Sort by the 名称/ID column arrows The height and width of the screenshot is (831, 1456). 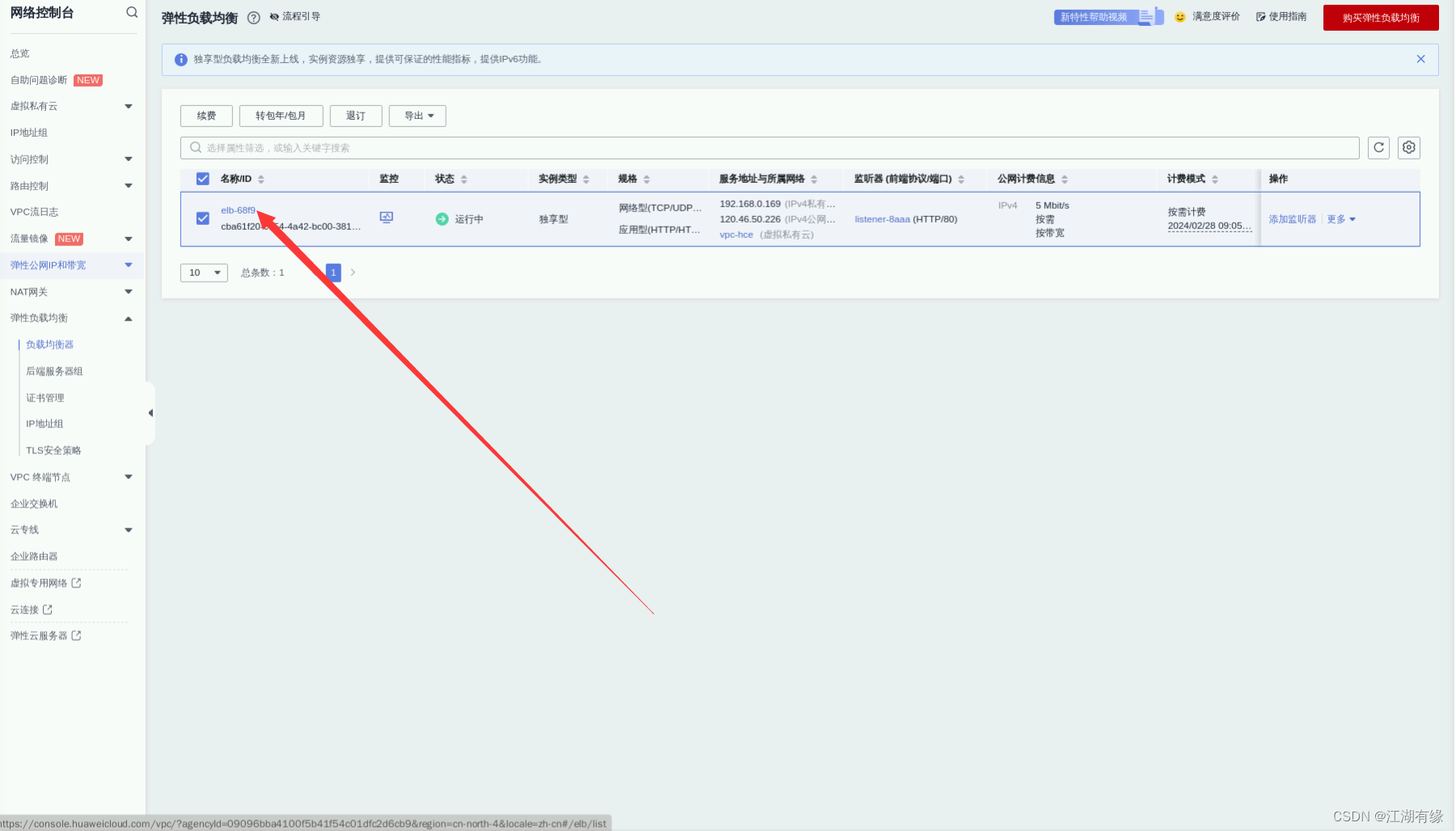tap(261, 180)
